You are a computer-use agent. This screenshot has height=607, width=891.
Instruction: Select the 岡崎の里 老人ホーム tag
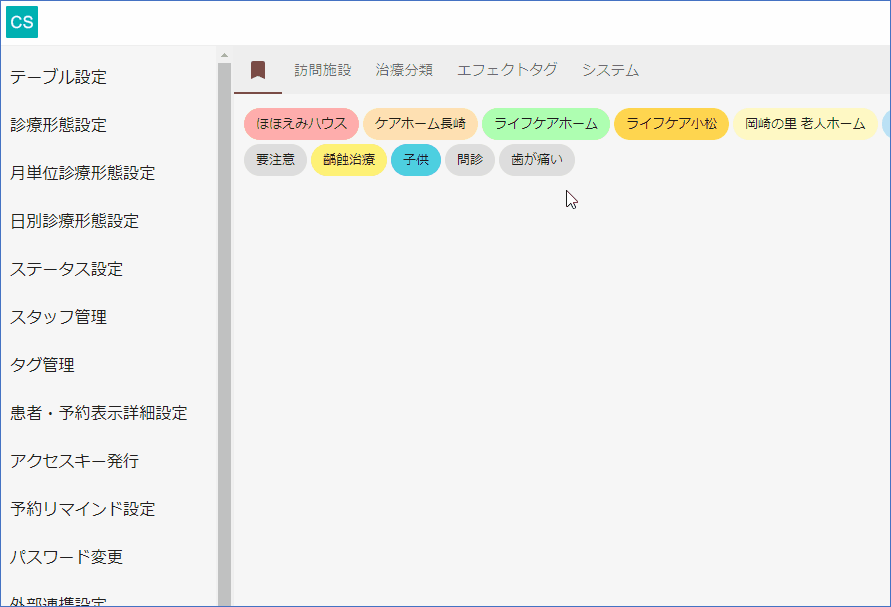tap(805, 124)
